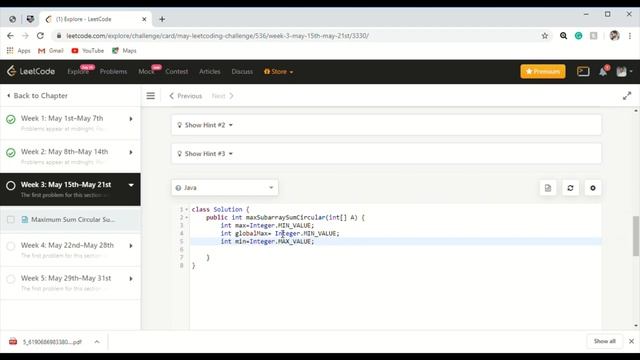Expand Show Hint #2
Image resolution: width=640 pixels, height=360 pixels.
(386, 125)
